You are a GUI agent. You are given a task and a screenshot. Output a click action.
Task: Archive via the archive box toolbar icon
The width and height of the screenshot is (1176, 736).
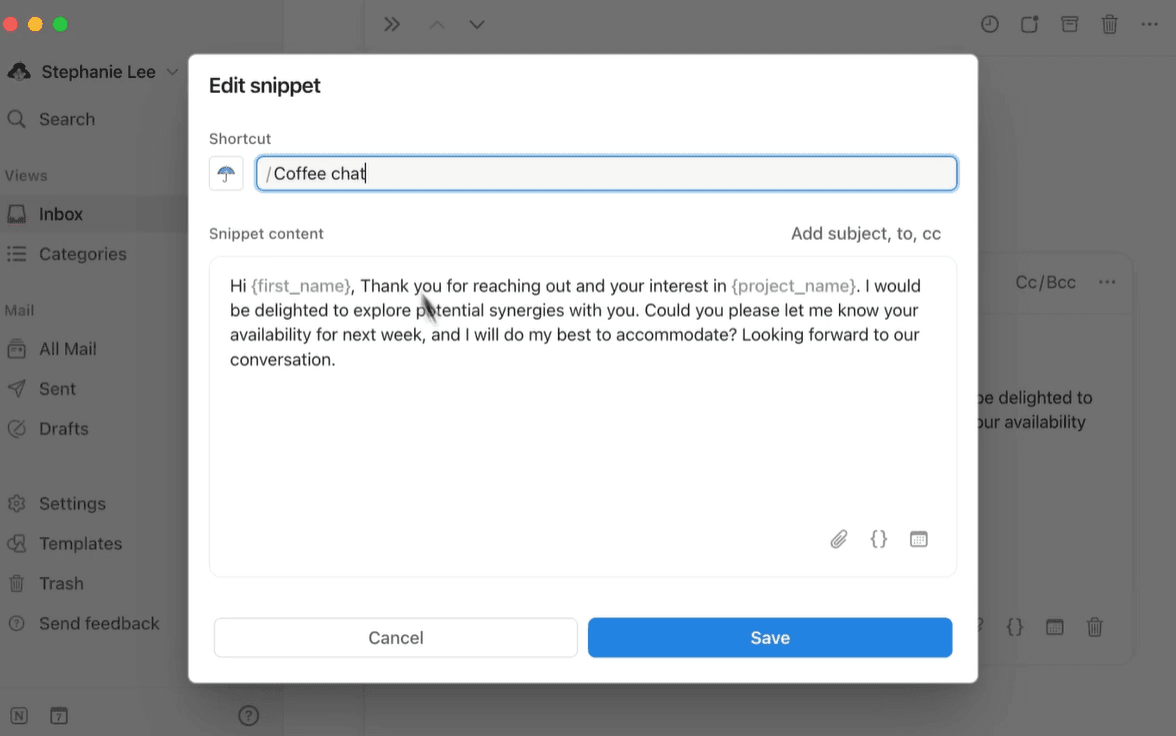click(1069, 23)
